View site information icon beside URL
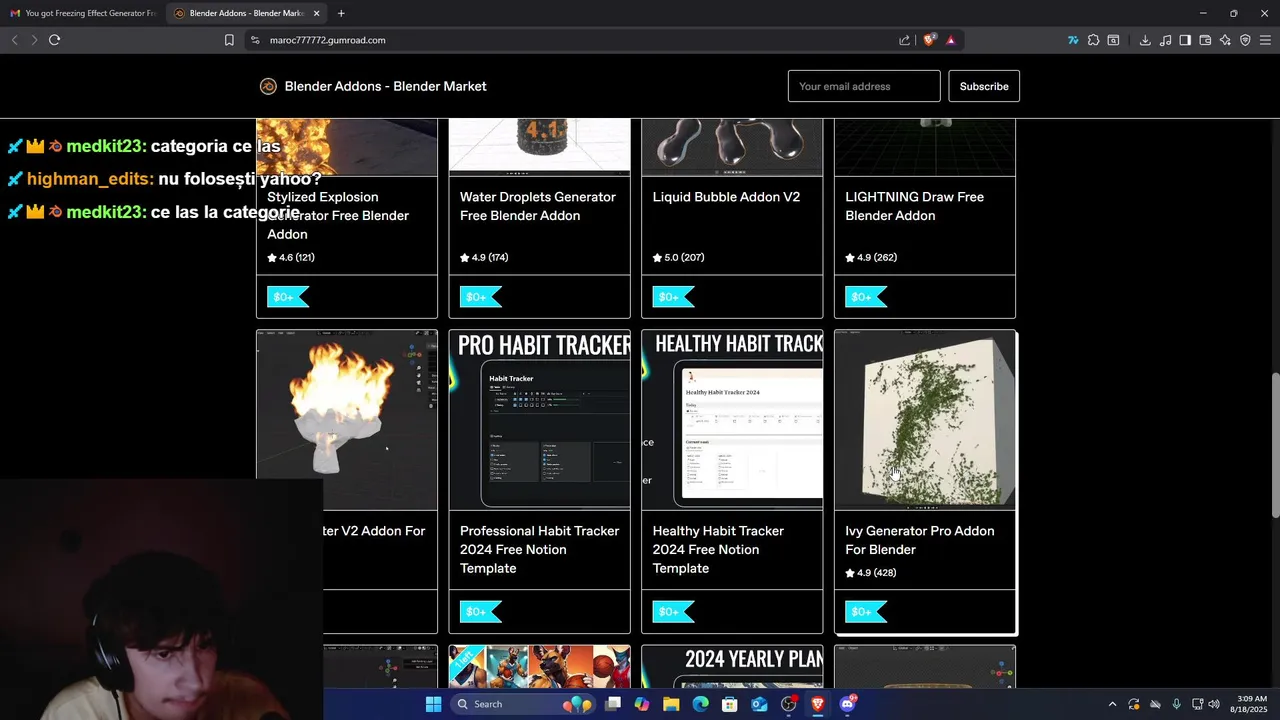The image size is (1280, 720). (255, 40)
